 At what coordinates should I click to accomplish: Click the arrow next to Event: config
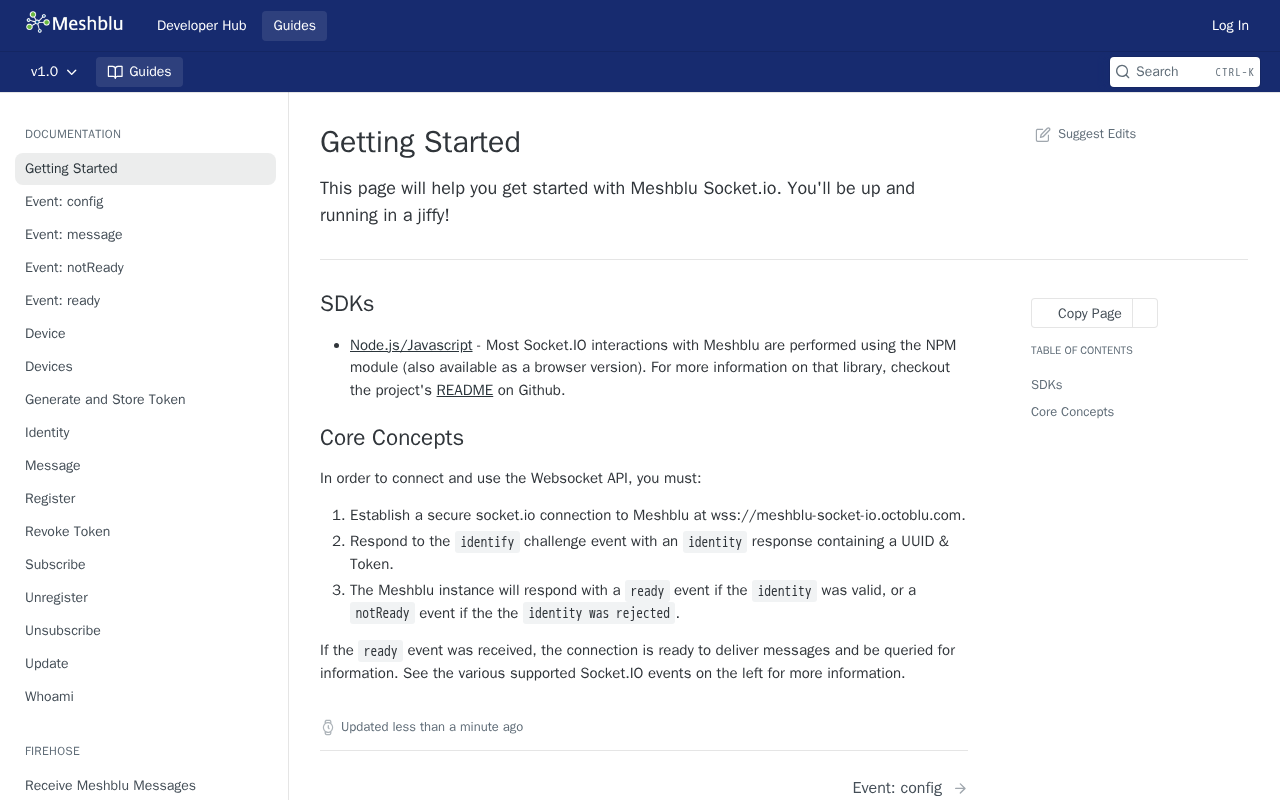click(960, 788)
